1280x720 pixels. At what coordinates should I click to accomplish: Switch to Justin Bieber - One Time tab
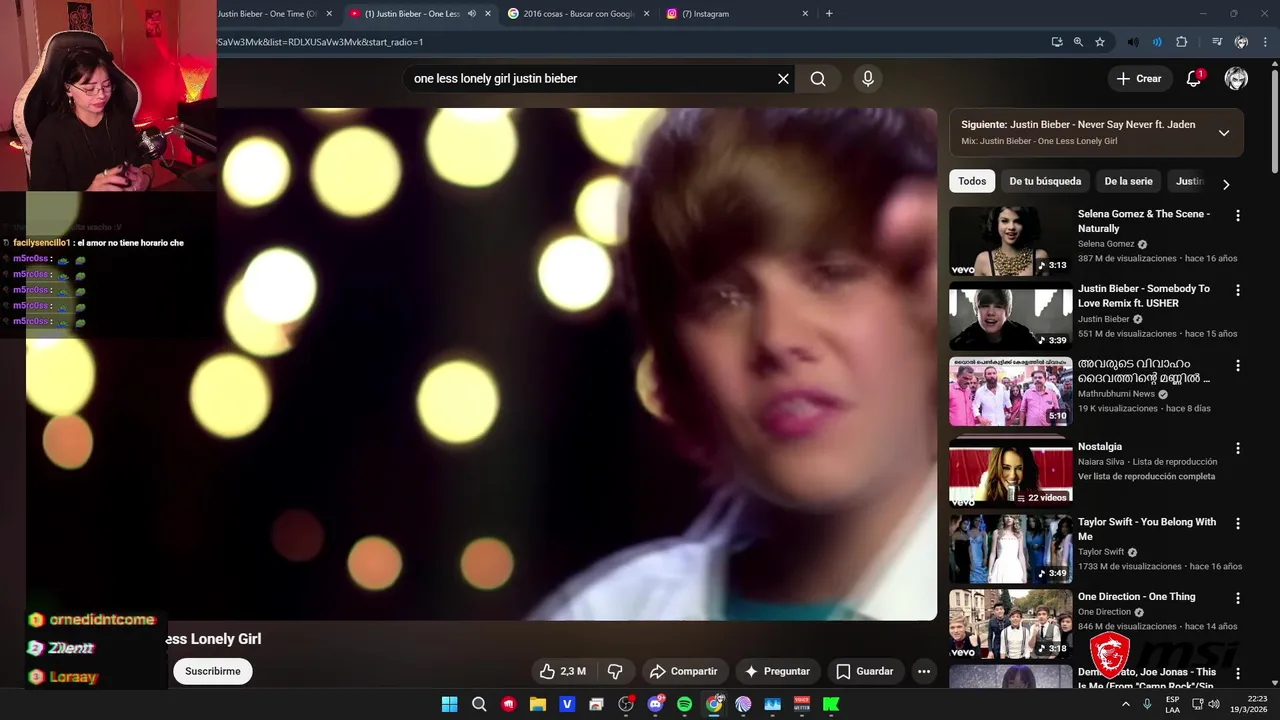268,14
